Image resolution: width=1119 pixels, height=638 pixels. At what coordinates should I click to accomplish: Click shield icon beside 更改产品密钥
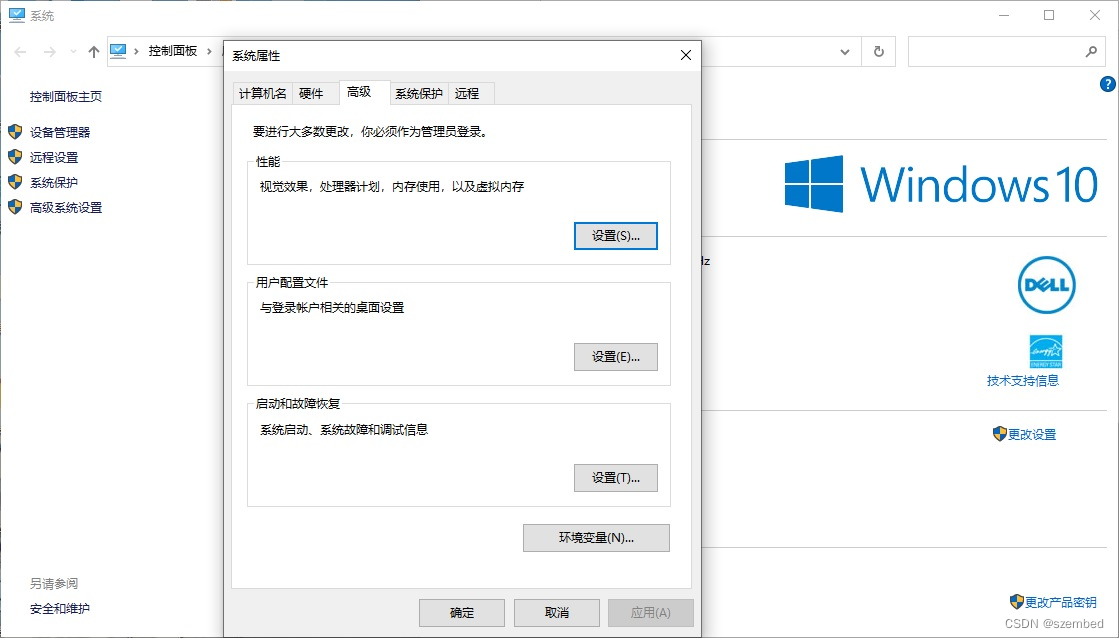click(x=1017, y=602)
